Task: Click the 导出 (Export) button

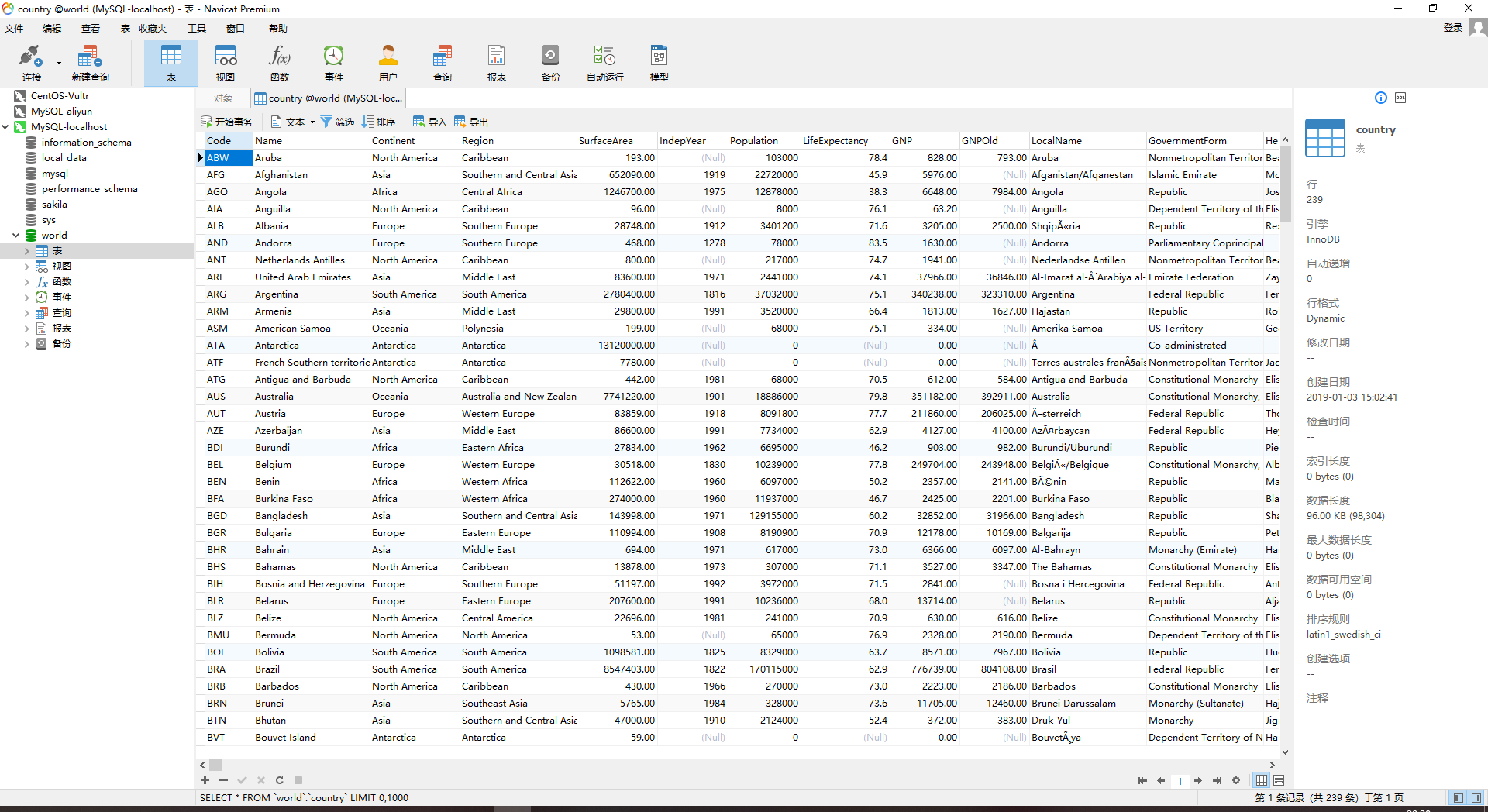Action: click(471, 122)
